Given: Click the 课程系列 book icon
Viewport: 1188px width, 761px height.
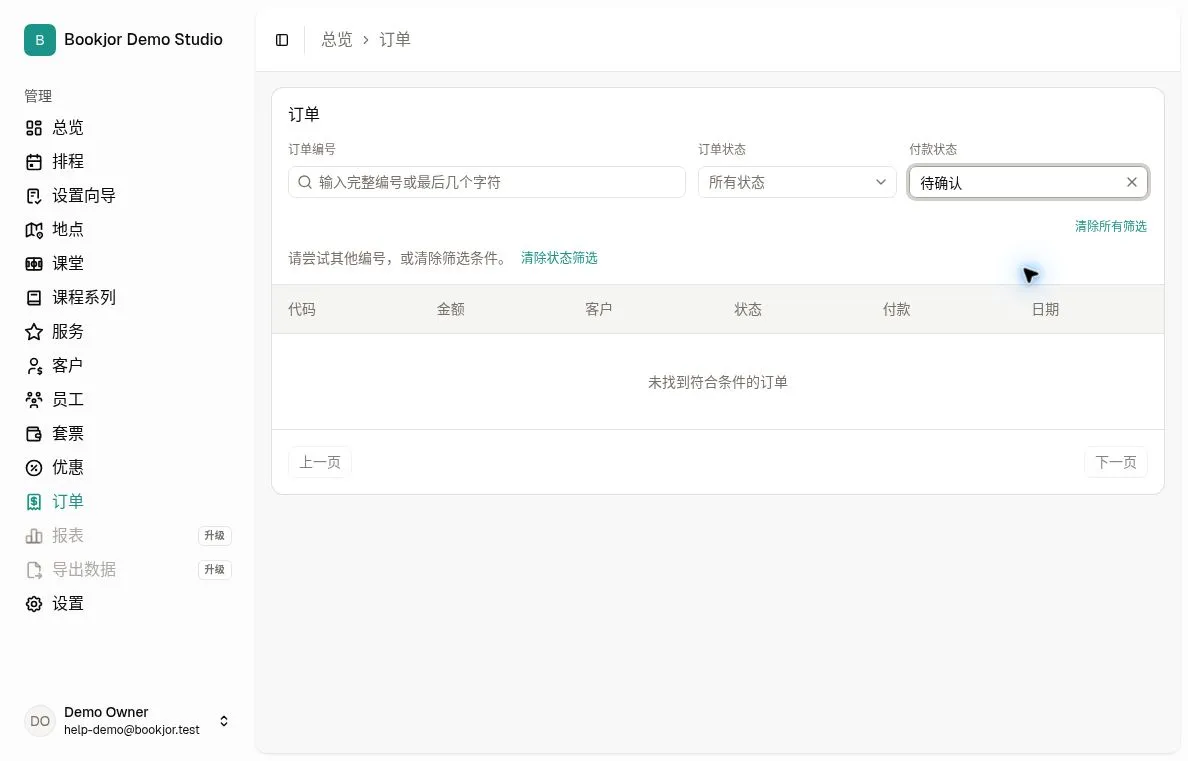Looking at the screenshot, I should tap(34, 298).
